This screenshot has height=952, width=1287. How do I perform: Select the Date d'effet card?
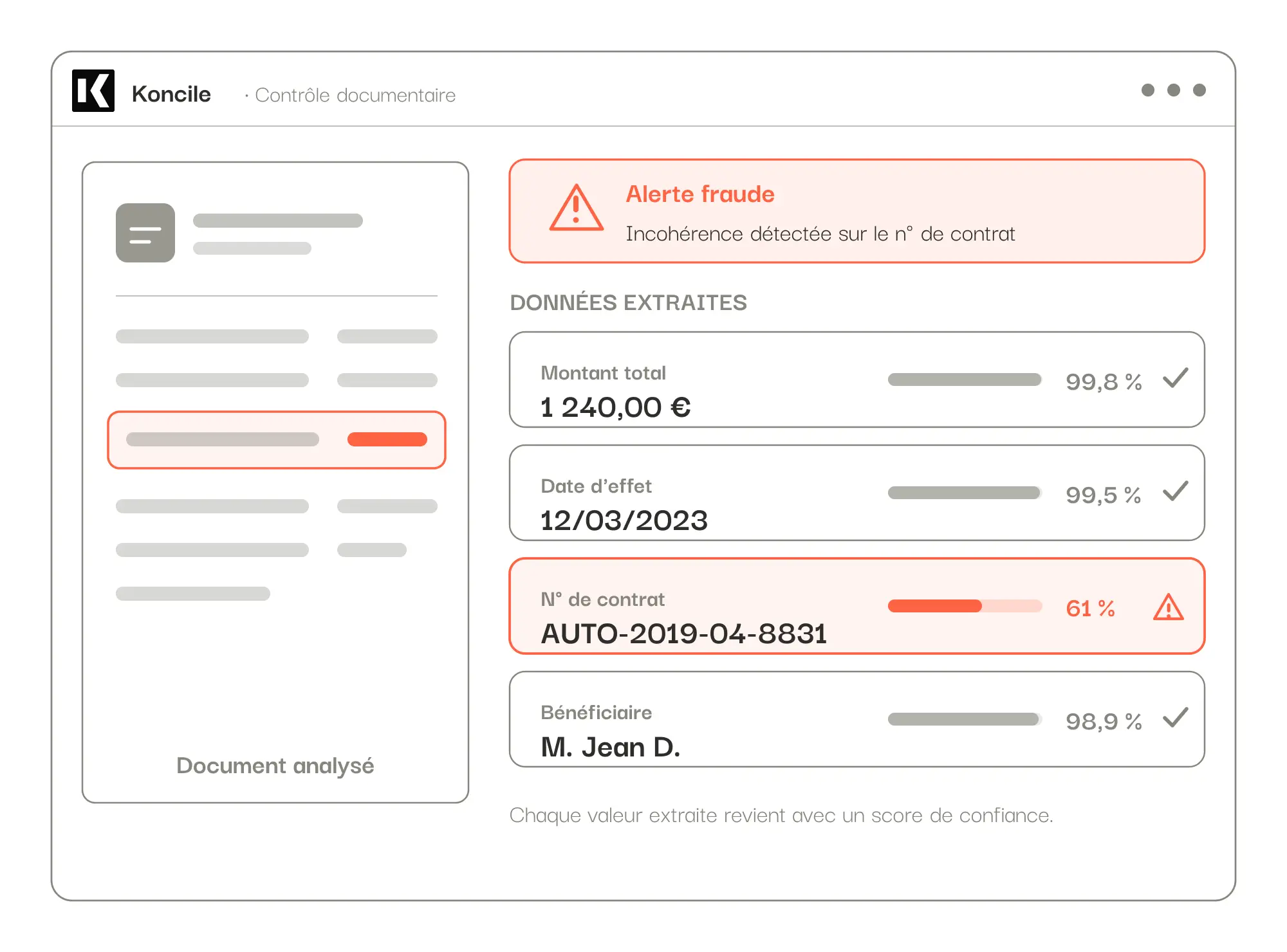coord(856,493)
